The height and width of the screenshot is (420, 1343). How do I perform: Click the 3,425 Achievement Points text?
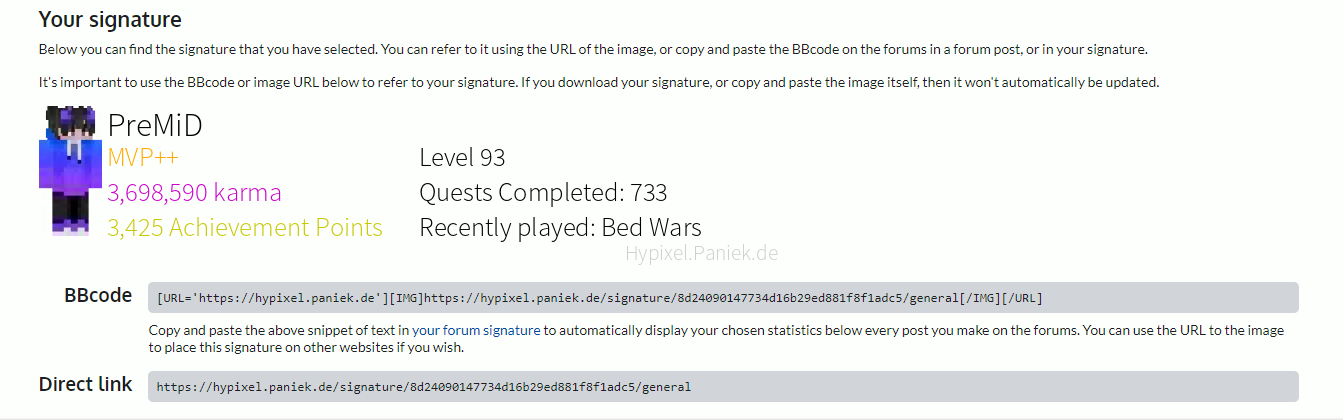click(245, 228)
